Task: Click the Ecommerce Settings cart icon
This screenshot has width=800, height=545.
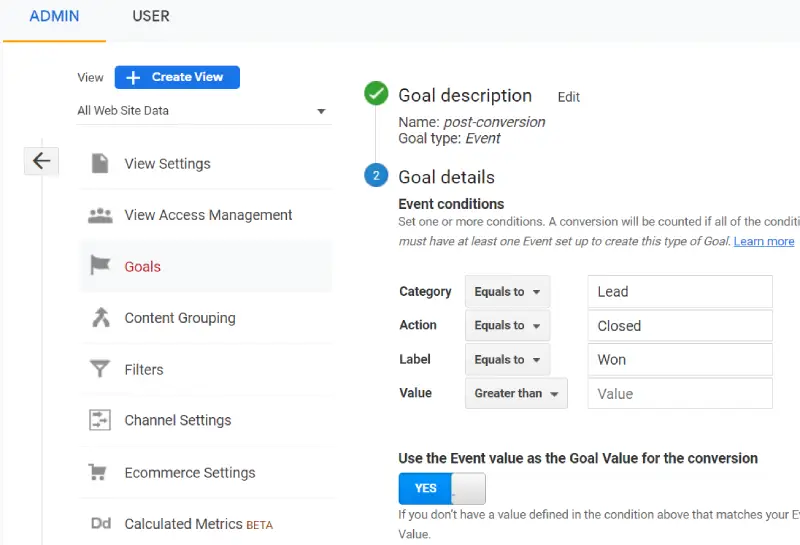Action: pyautogui.click(x=97, y=472)
